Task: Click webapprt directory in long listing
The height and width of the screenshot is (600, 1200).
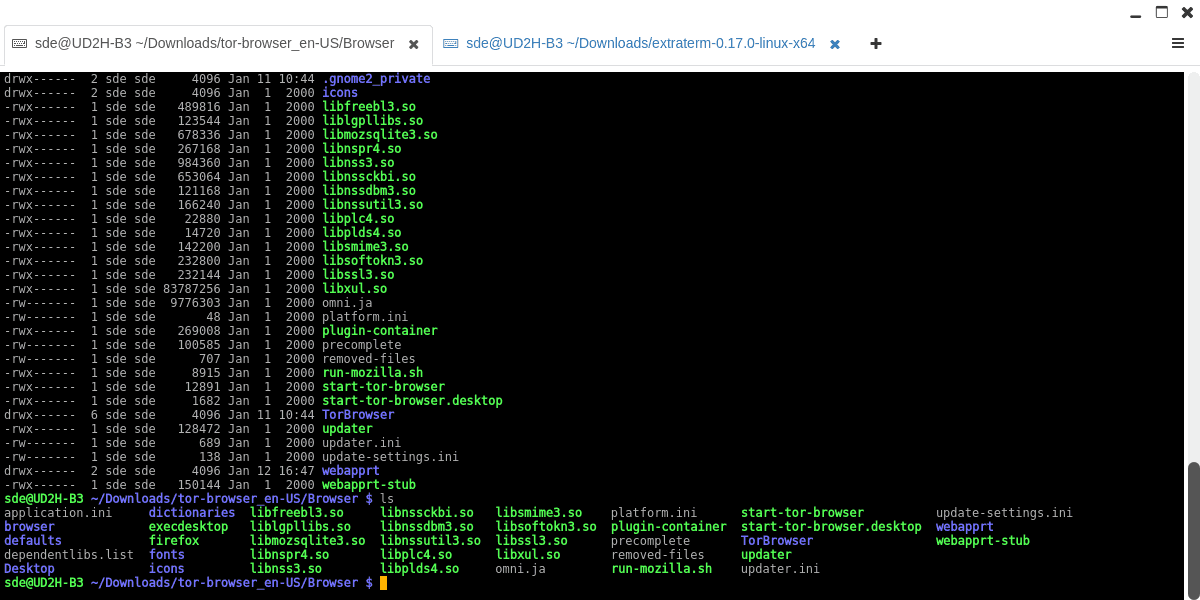Action: pyautogui.click(x=351, y=471)
